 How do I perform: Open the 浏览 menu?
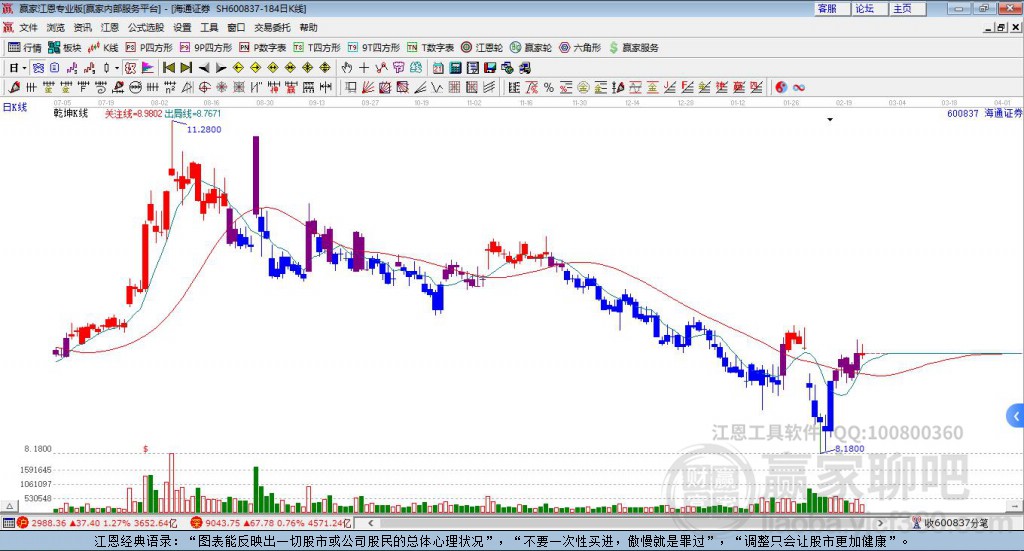[56, 27]
